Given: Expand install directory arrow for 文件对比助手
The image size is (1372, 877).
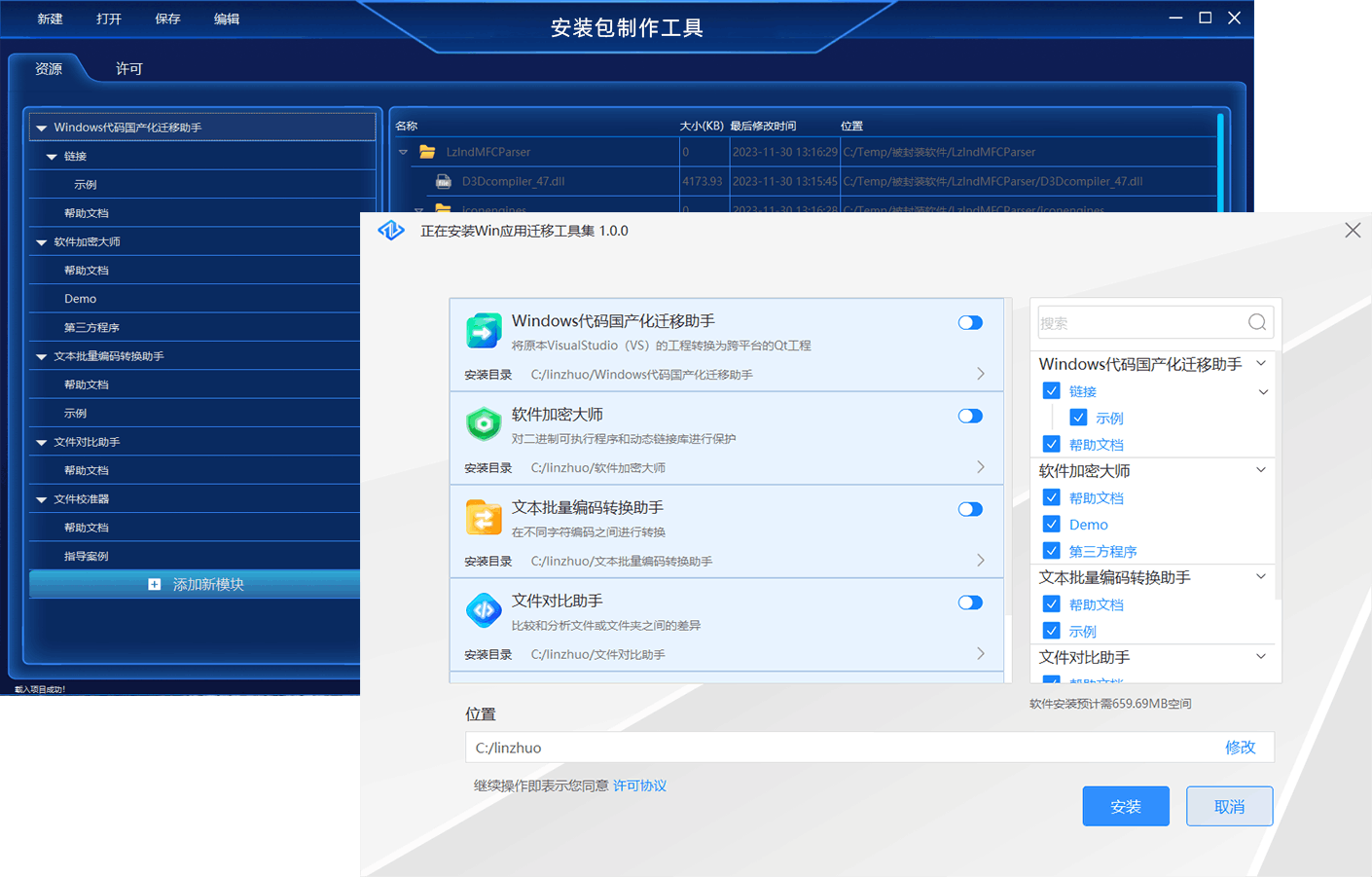Looking at the screenshot, I should (x=980, y=654).
